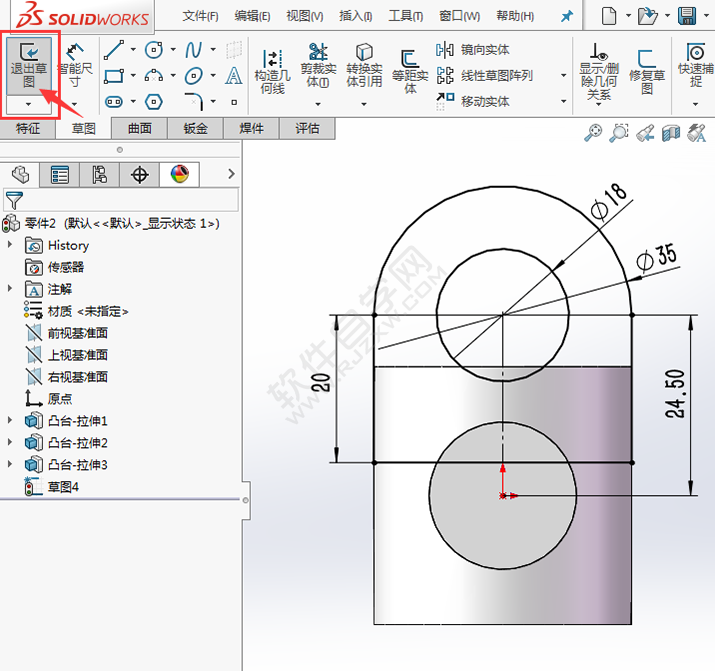This screenshot has height=671, width=715.
Task: Click Linear Sketch Pattern (线性草图阵列)
Action: [x=484, y=76]
